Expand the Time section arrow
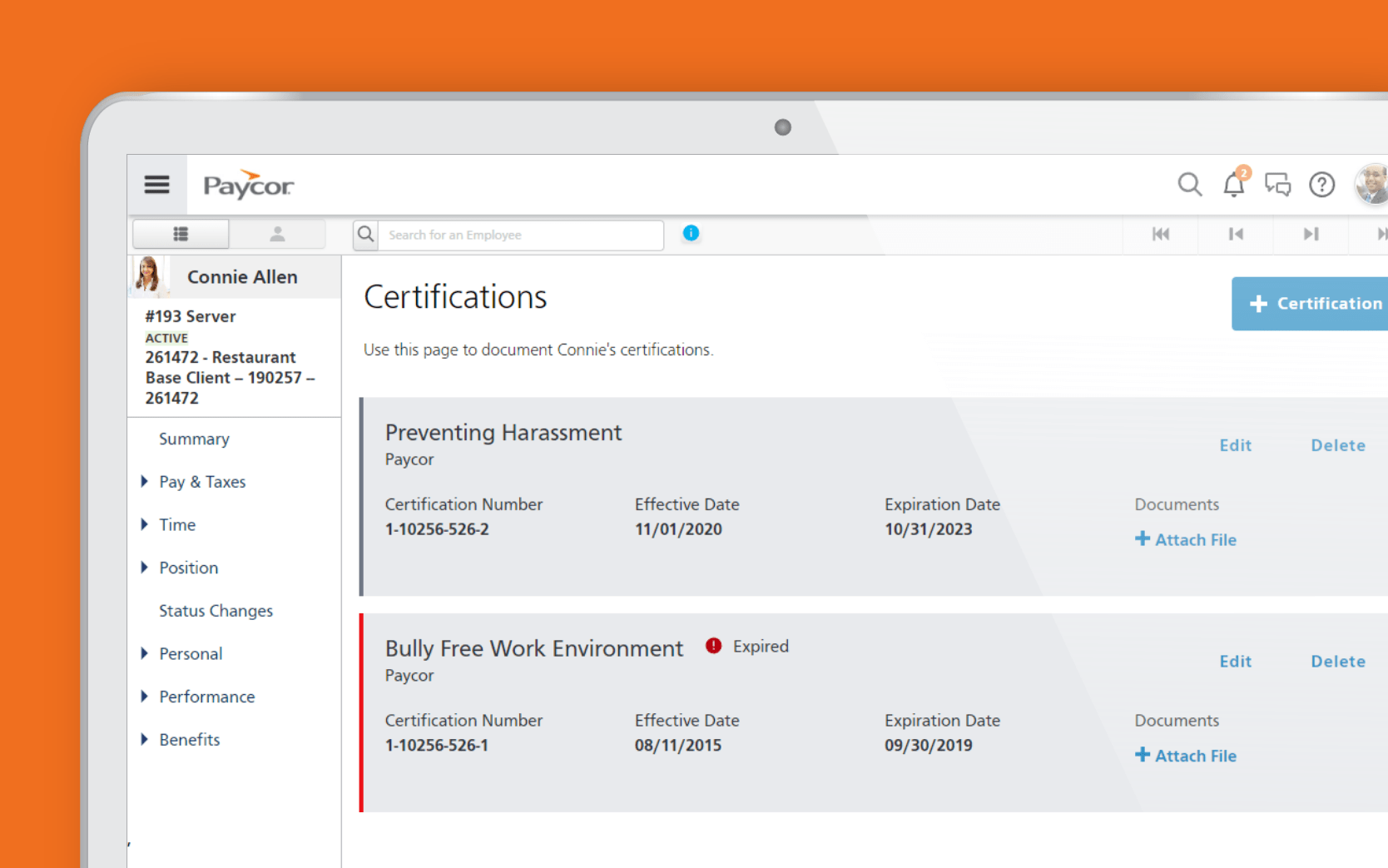Image resolution: width=1388 pixels, height=868 pixels. click(144, 523)
